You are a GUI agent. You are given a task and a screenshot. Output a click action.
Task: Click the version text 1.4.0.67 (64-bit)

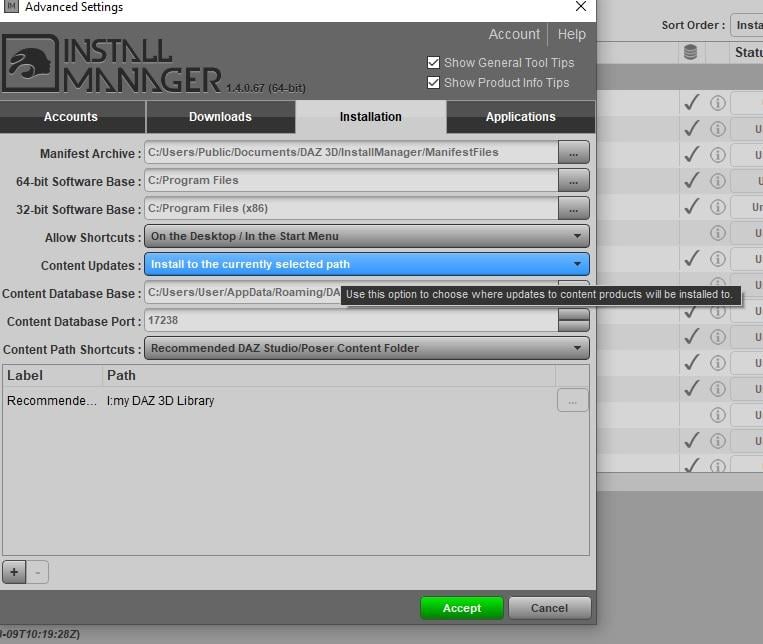266,88
